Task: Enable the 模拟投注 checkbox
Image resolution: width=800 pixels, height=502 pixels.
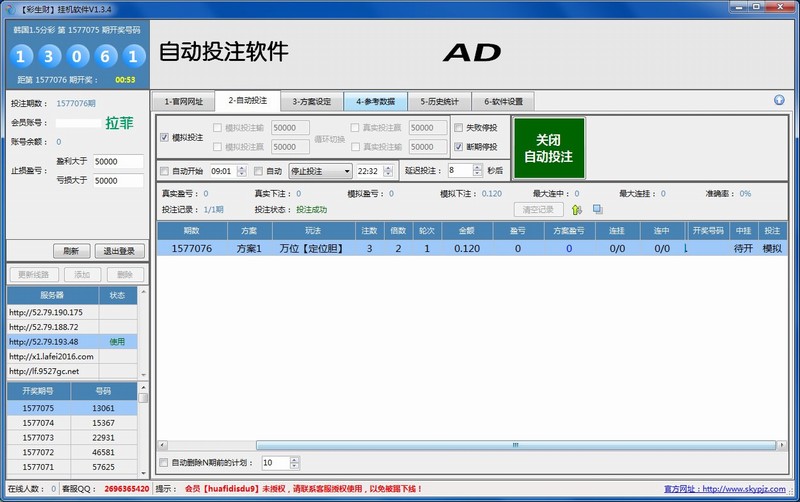Action: tap(165, 137)
